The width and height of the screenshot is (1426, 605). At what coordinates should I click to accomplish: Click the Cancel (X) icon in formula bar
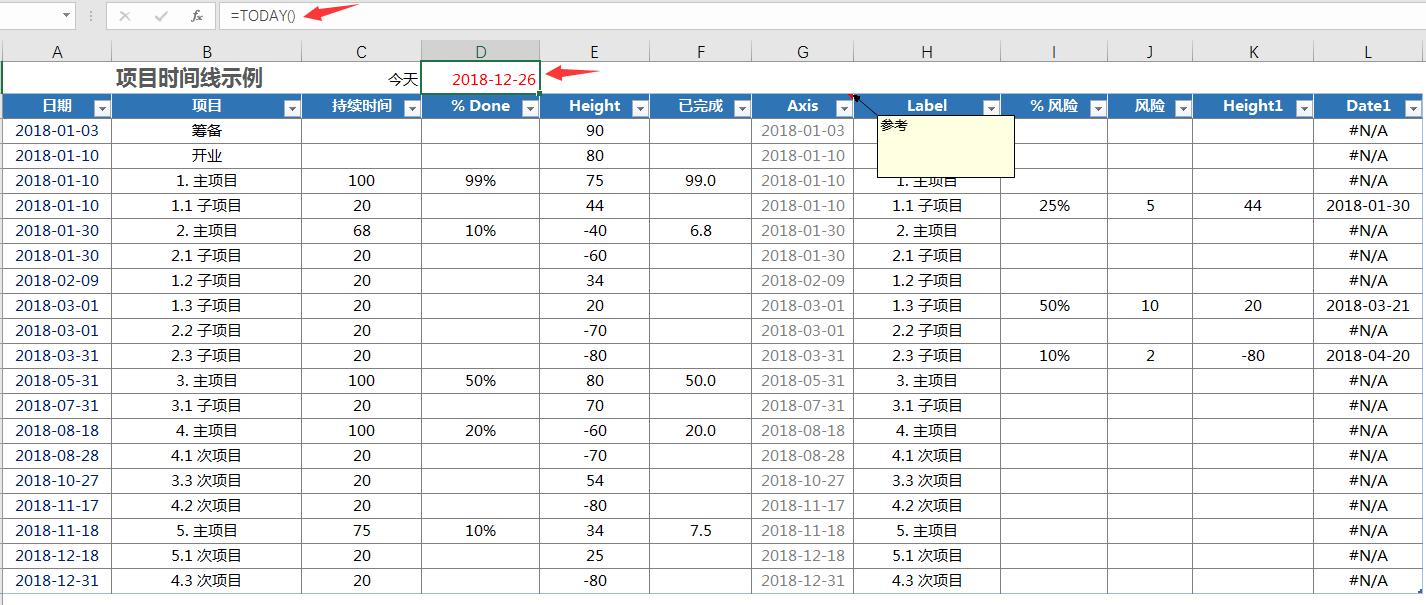124,15
